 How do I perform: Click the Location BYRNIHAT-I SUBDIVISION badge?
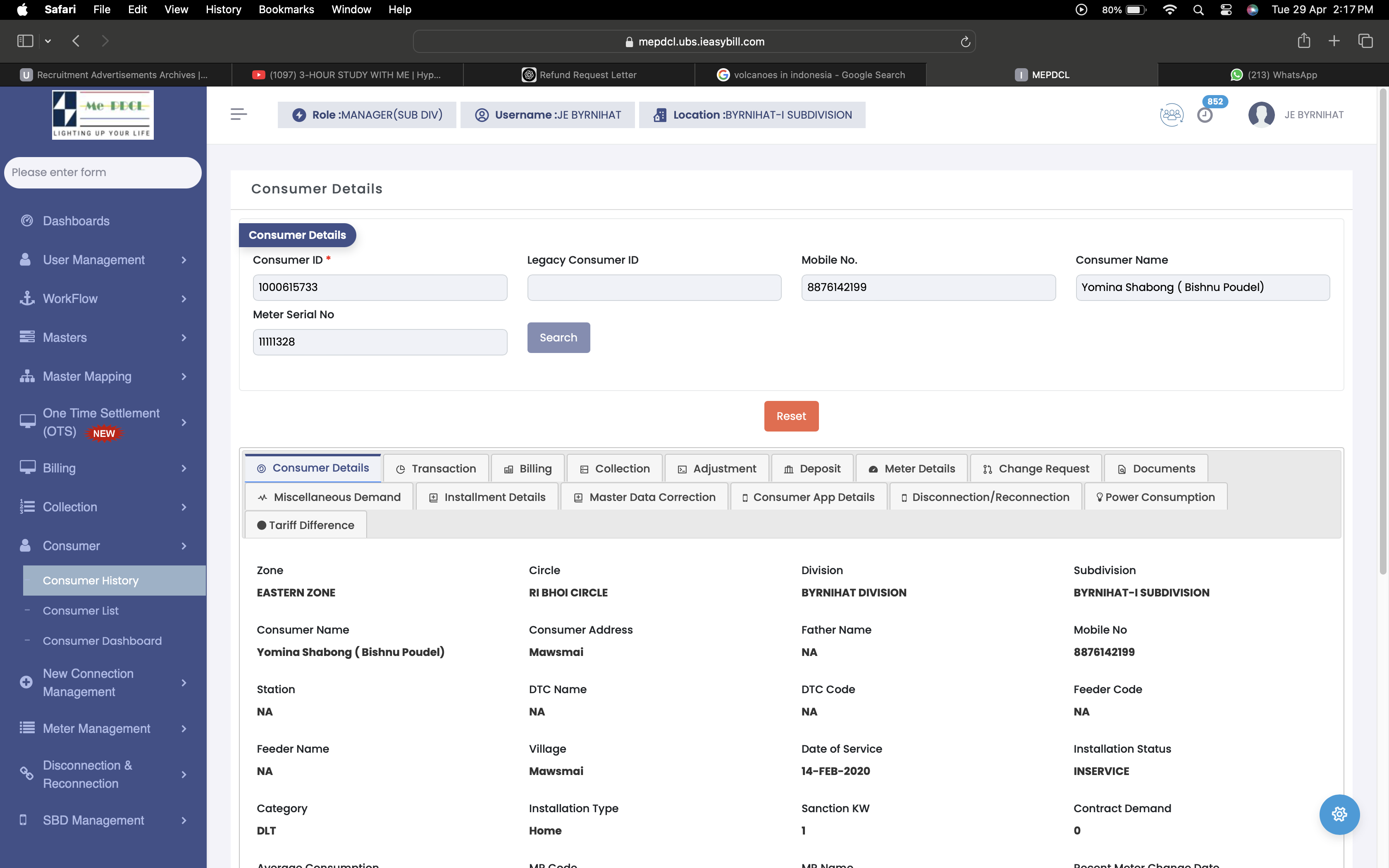(752, 115)
